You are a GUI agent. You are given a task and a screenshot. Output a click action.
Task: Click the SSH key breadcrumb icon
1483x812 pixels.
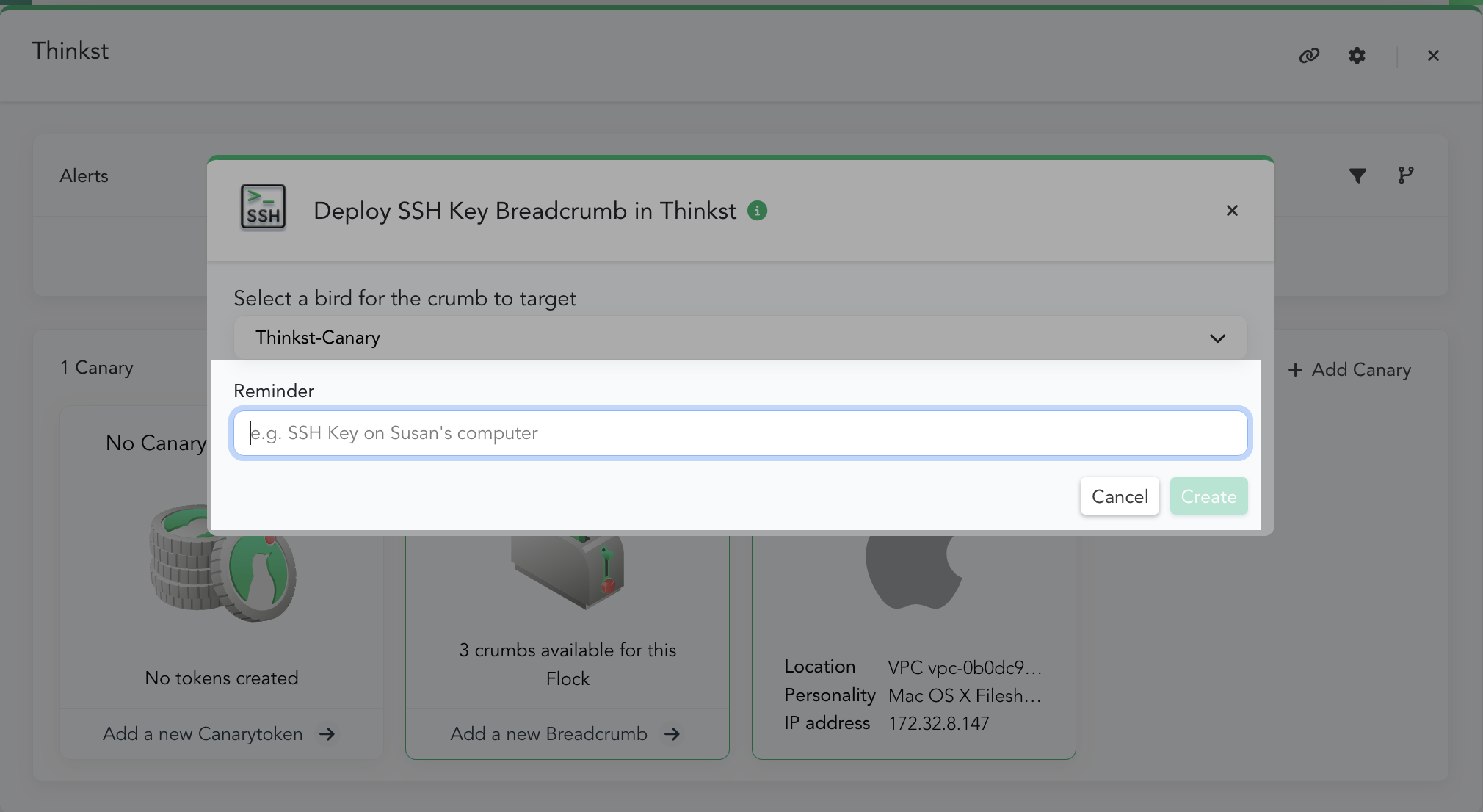click(x=263, y=207)
